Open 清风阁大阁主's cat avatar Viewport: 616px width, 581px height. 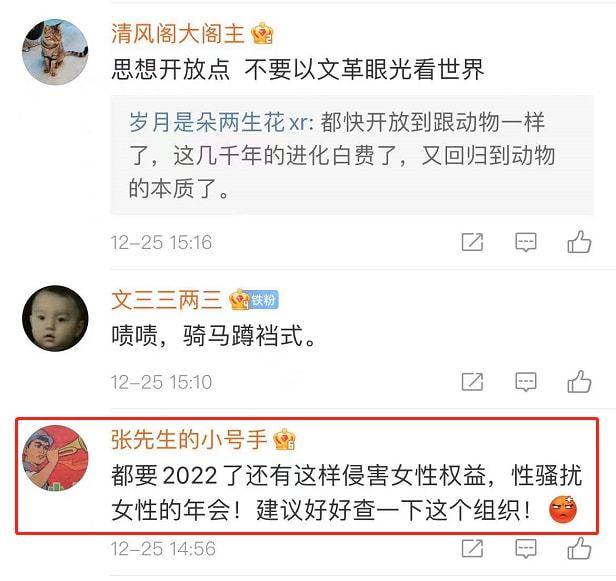(55, 52)
